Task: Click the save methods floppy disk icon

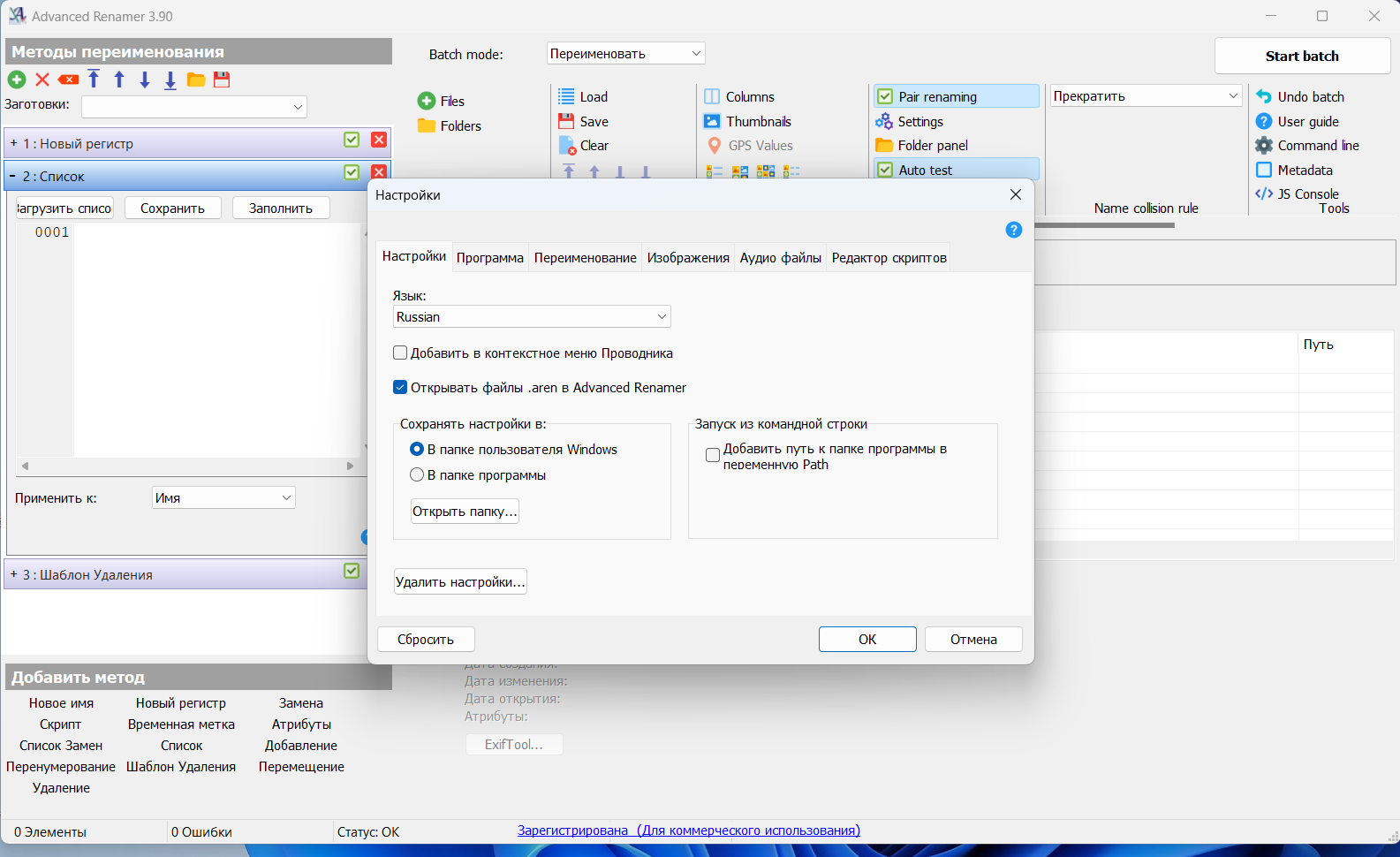Action: pyautogui.click(x=222, y=80)
